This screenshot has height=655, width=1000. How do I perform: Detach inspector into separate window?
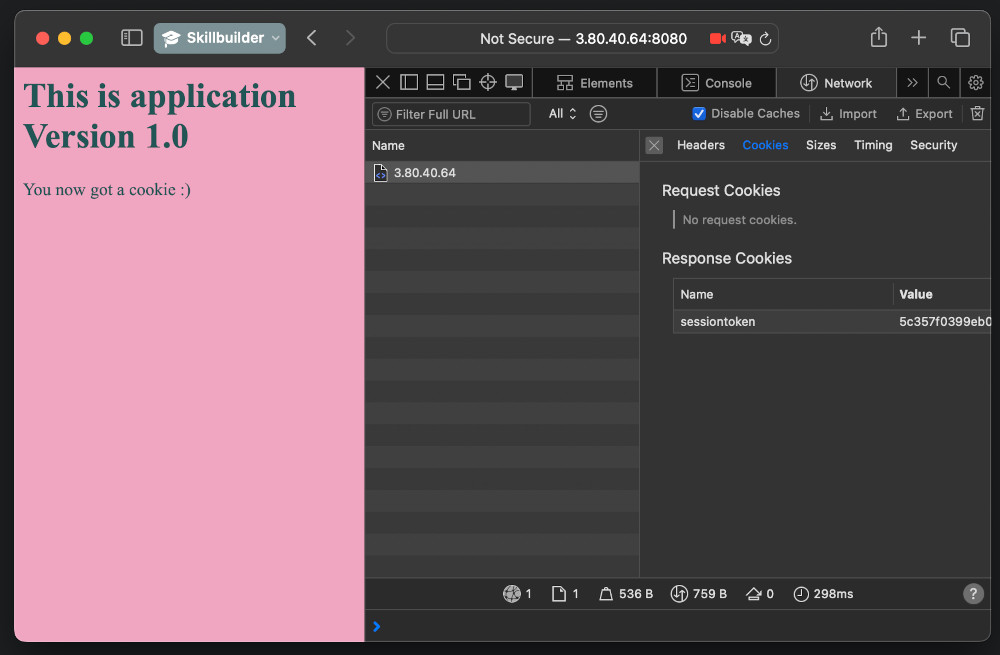click(x=461, y=83)
